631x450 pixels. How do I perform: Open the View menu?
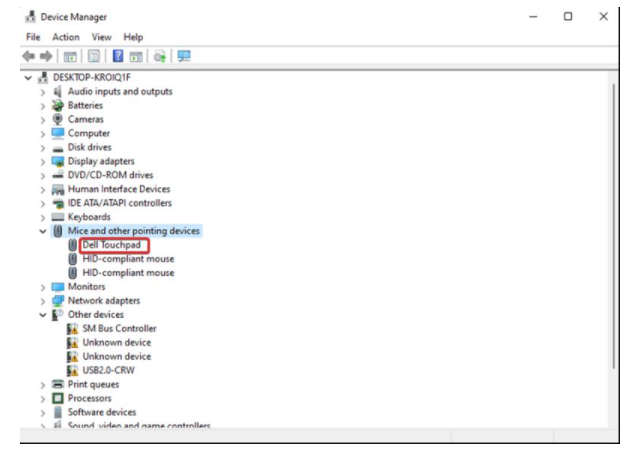click(101, 38)
